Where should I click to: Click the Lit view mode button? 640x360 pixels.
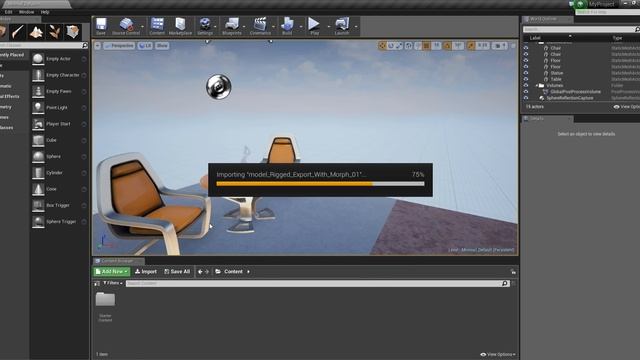coord(145,46)
